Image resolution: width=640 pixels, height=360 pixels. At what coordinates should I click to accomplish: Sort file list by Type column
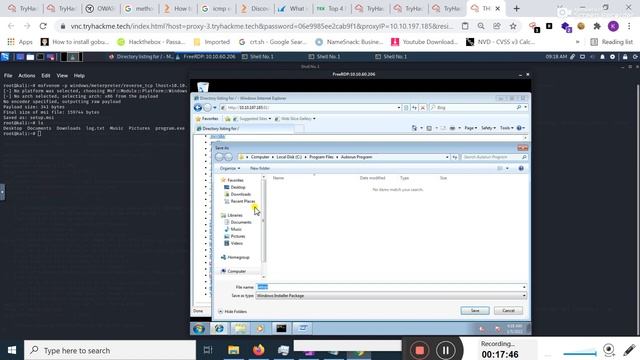pos(404,178)
